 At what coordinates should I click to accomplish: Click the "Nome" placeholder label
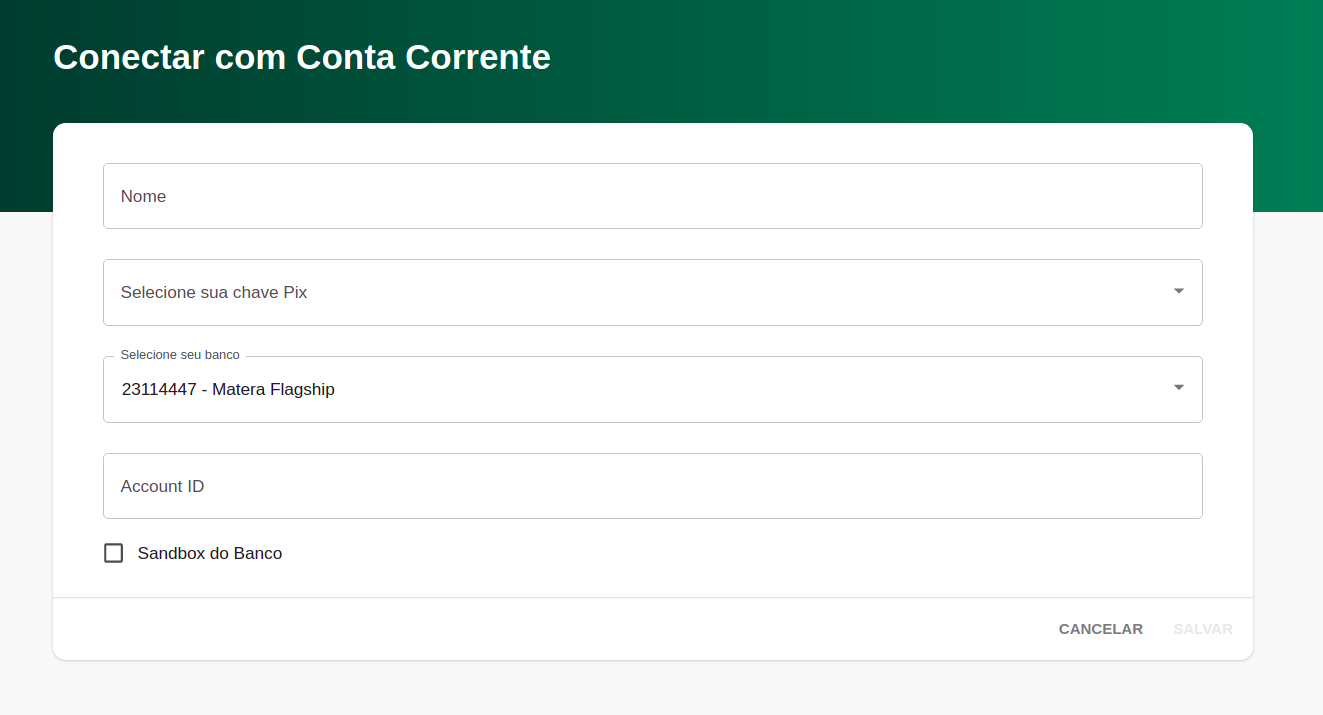pyautogui.click(x=143, y=196)
